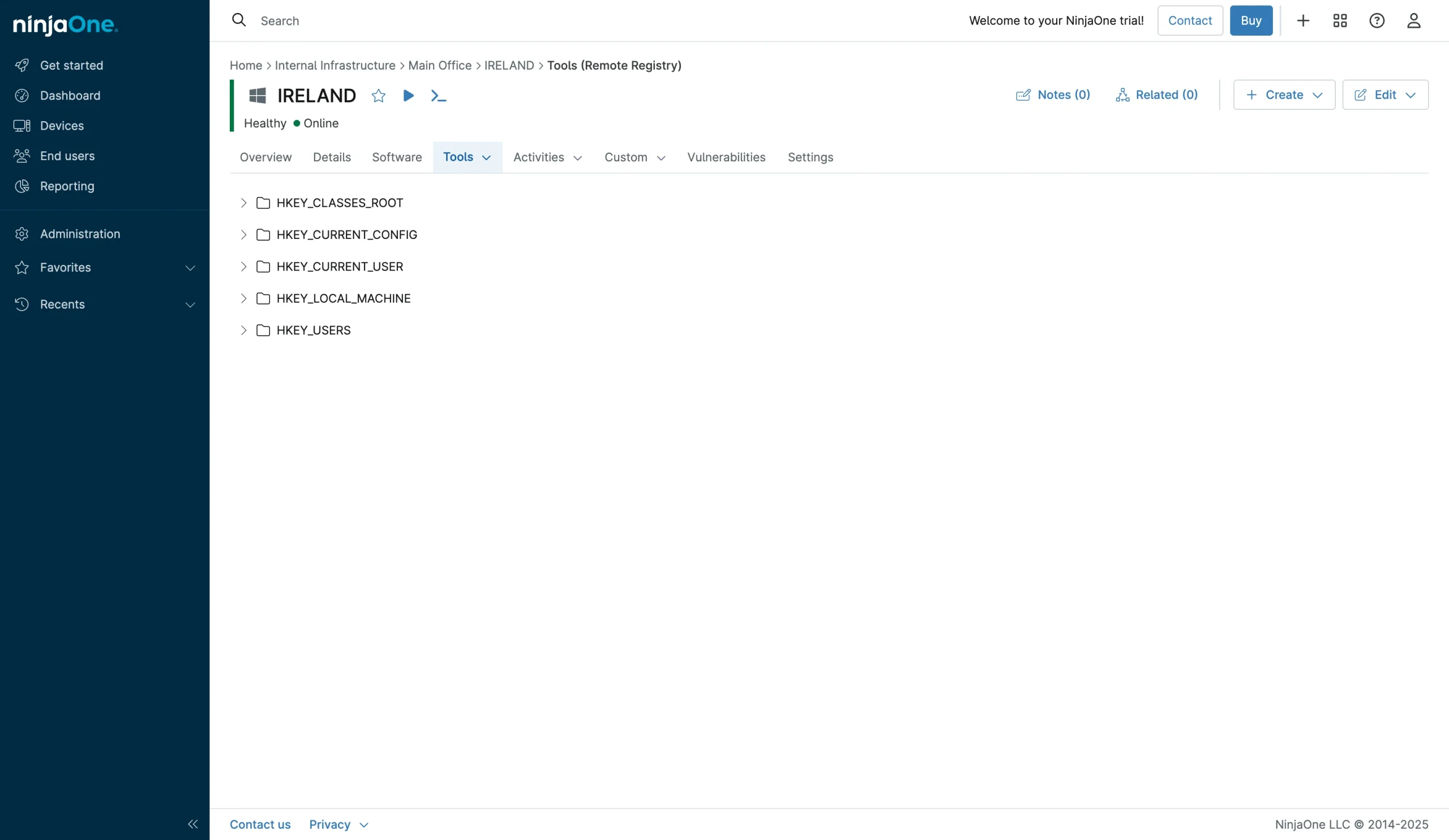
Task: Click the HKEY_CURRENT_CONFIG folder icon
Action: pos(263,234)
